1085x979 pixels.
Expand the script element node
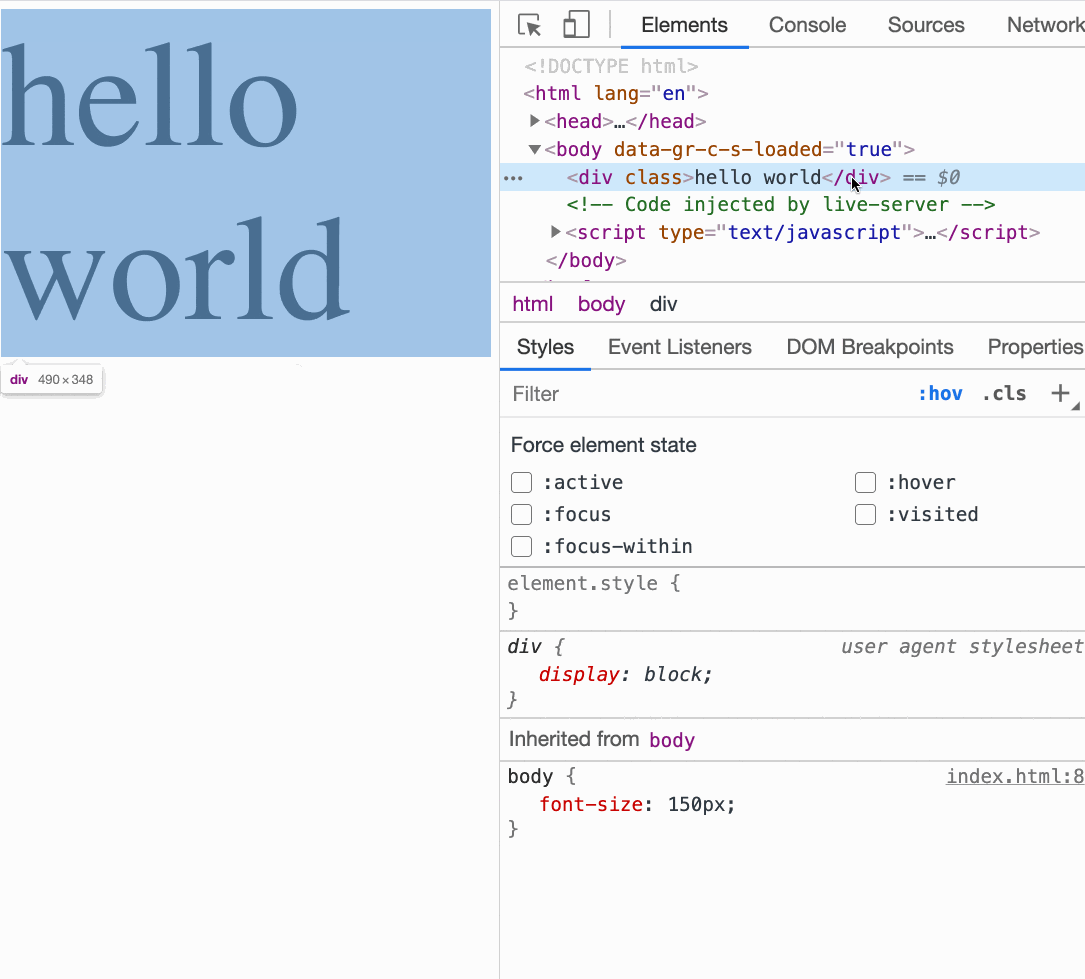click(x=556, y=232)
